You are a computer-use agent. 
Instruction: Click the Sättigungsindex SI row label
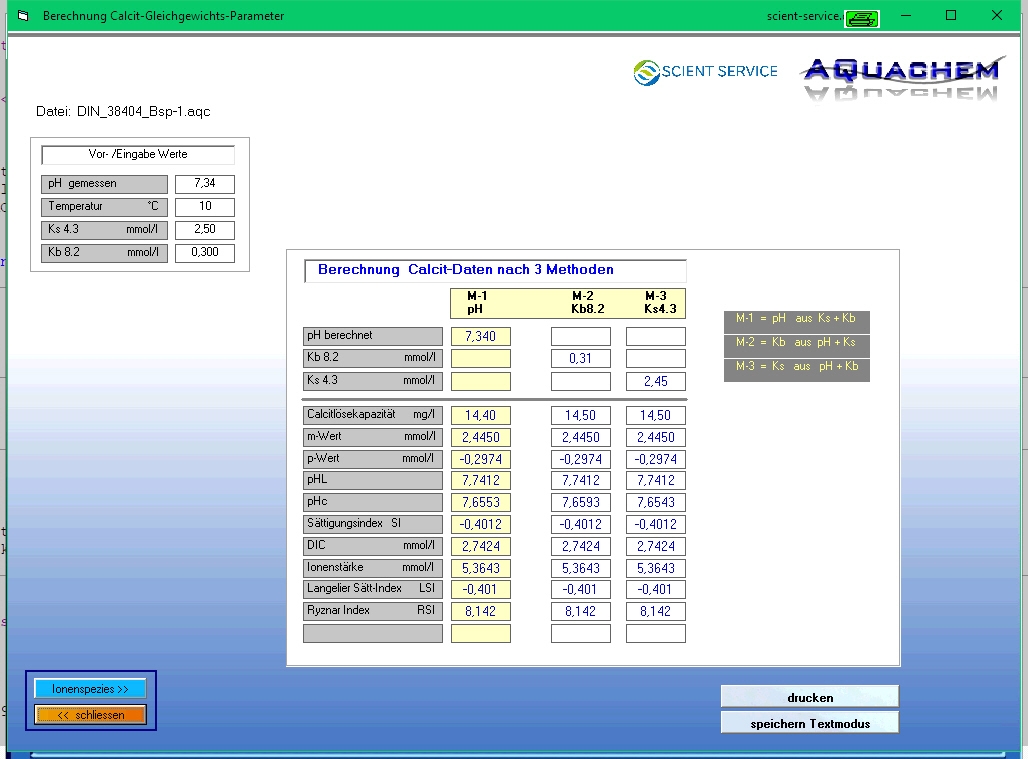point(372,524)
